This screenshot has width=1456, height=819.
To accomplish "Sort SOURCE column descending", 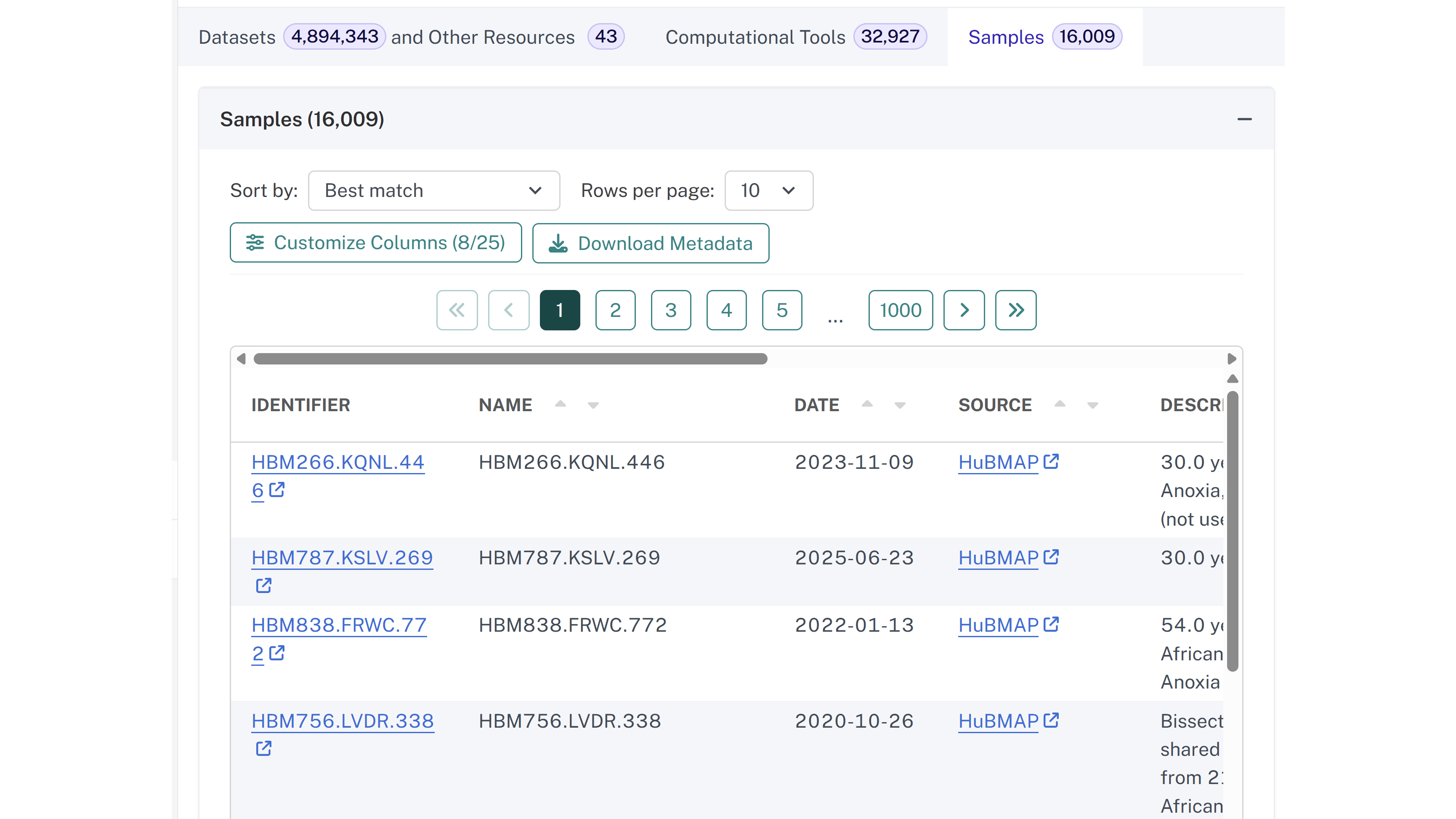I will click(1092, 405).
